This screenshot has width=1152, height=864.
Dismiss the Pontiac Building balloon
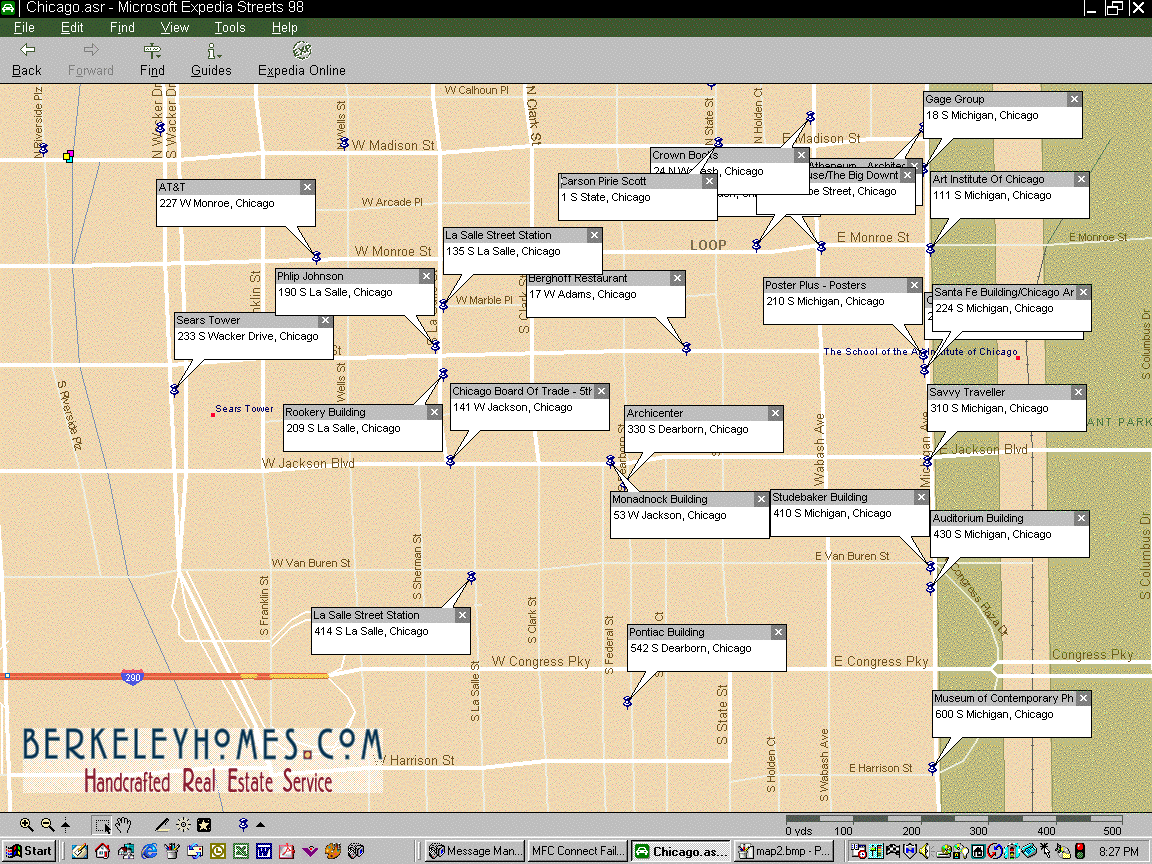pos(777,633)
